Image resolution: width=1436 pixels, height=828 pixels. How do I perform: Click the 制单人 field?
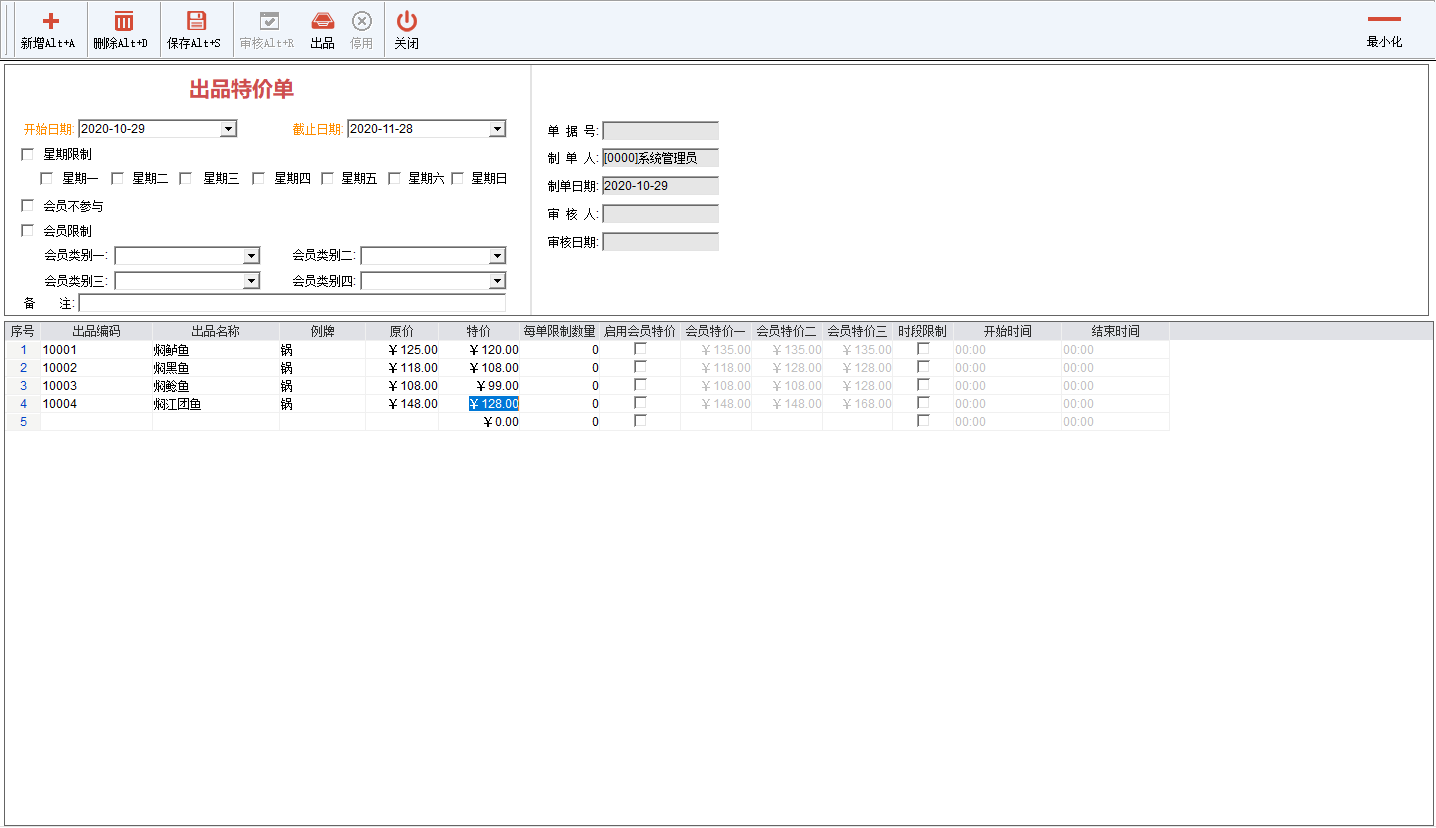[660, 158]
